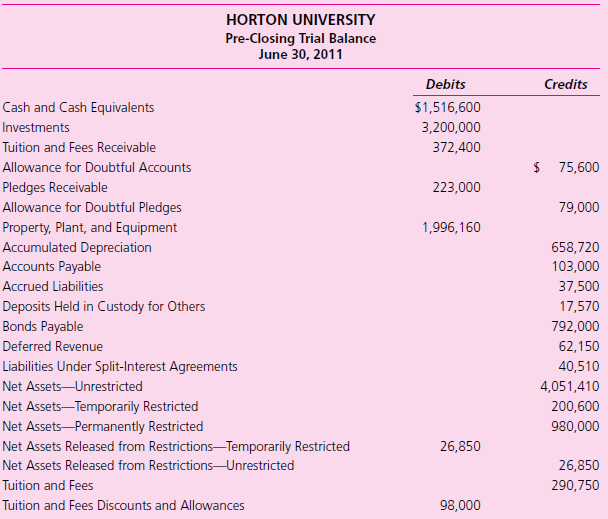
Task: Select Net Assets Released from Restrictions—Temporarily Restricted
Action: click(x=176, y=446)
